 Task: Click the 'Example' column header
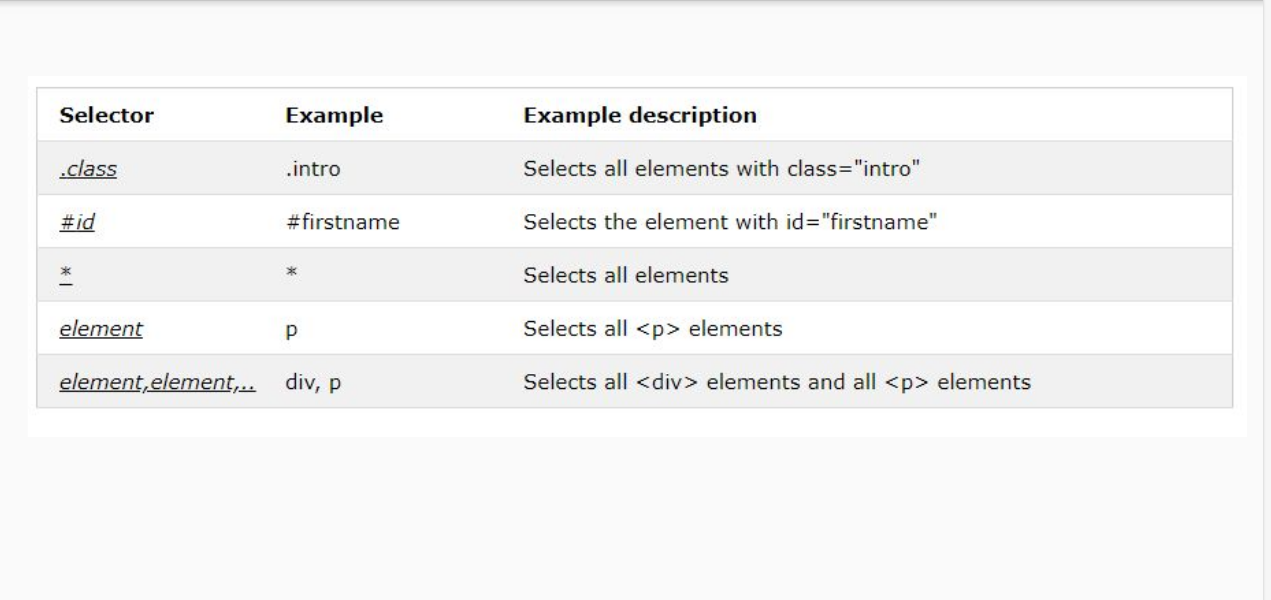coord(334,116)
